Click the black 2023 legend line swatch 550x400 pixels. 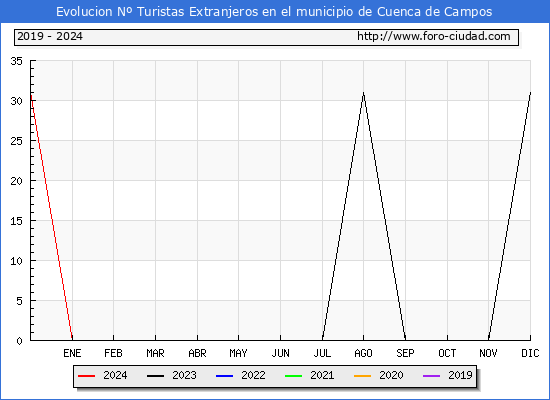coord(155,376)
